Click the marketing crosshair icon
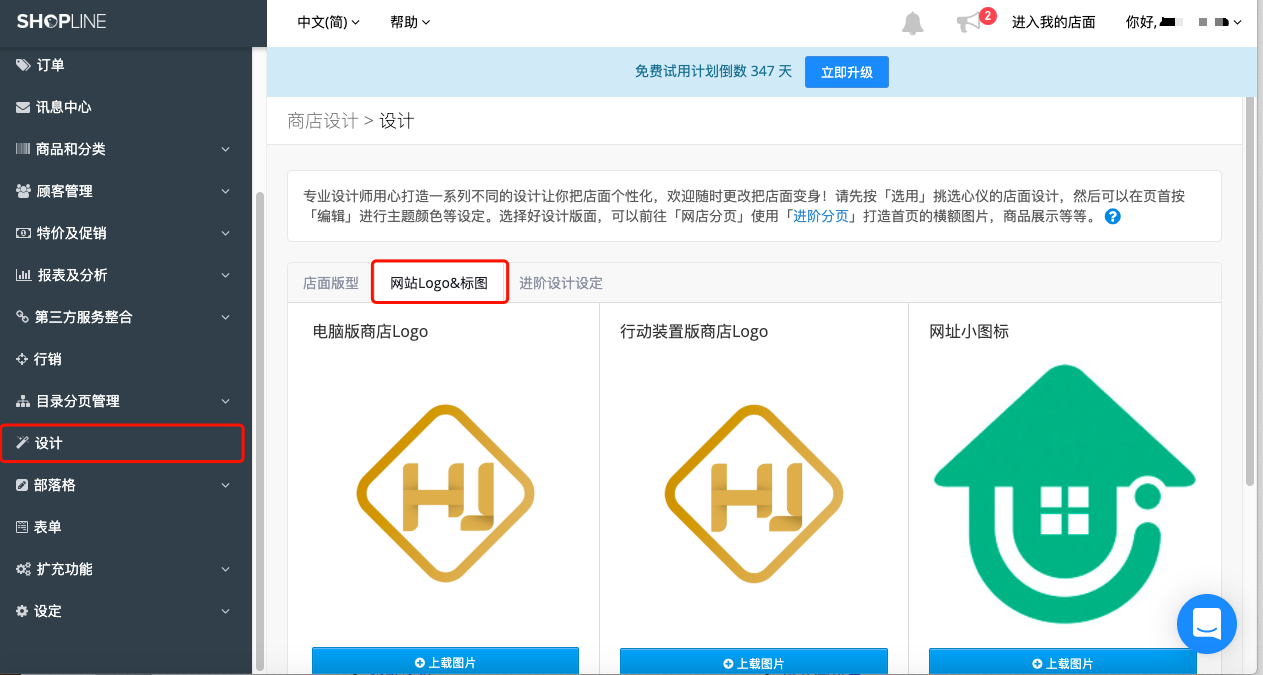The image size is (1263, 675). tap(23, 359)
